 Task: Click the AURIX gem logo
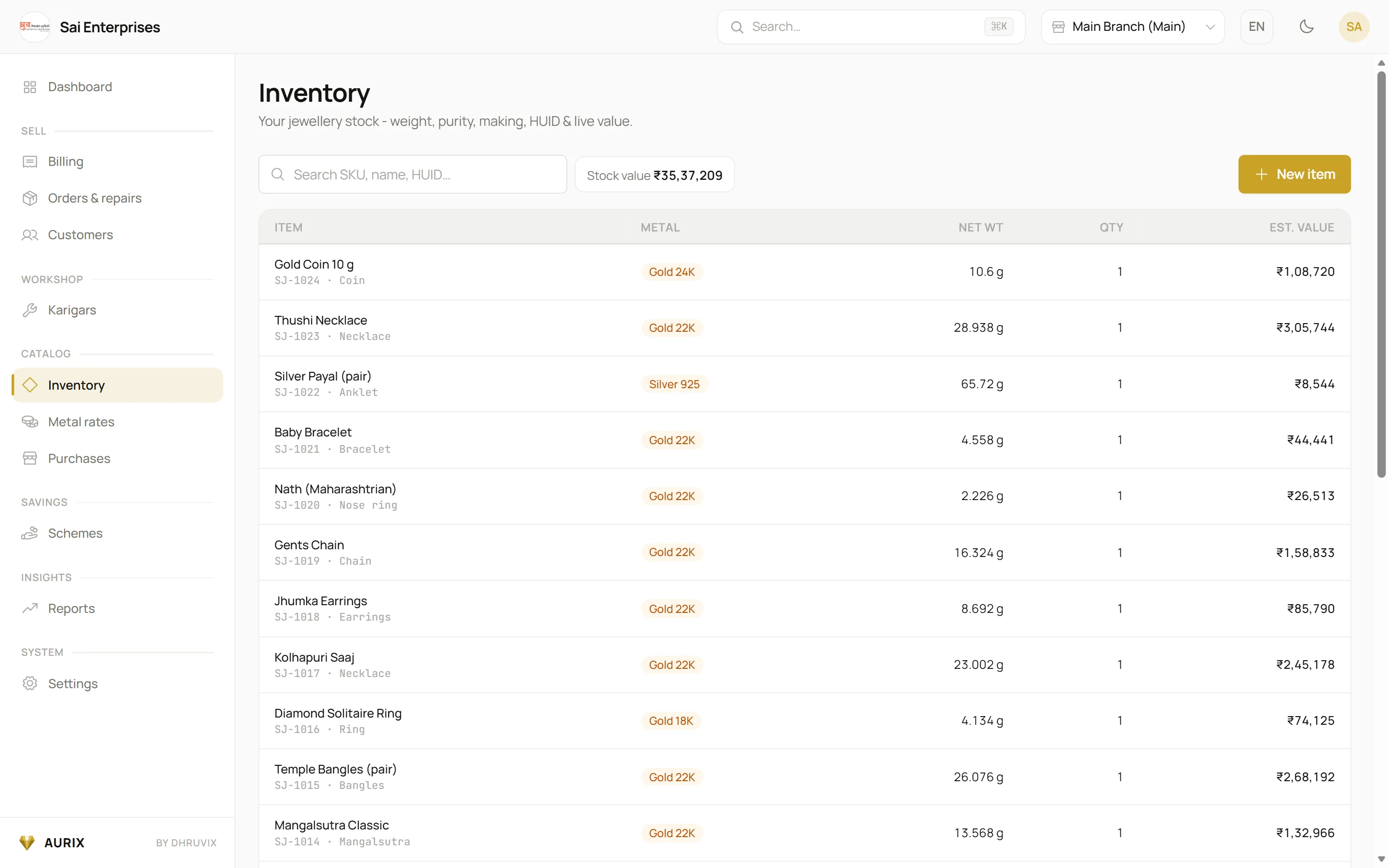pyautogui.click(x=27, y=842)
